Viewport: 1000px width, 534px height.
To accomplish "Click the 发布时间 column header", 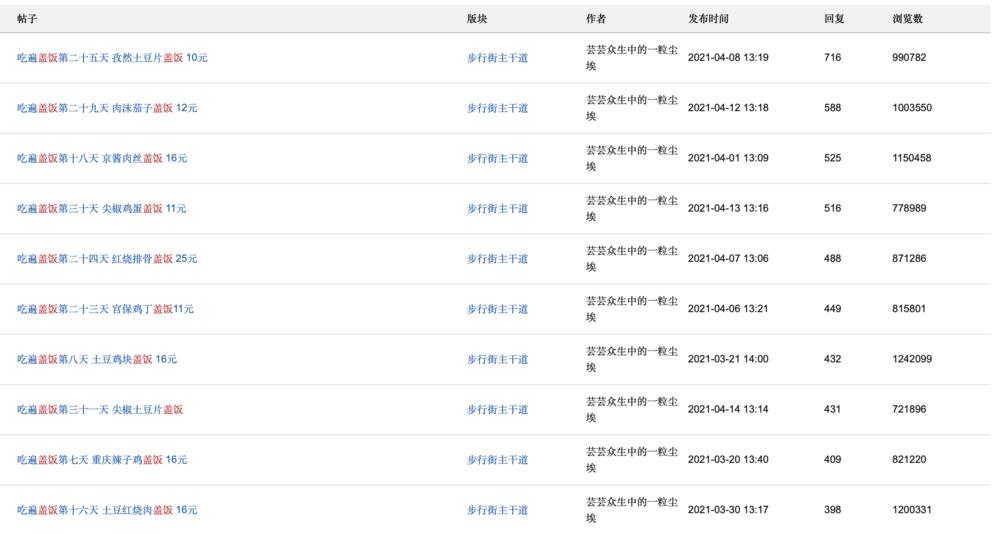I will click(708, 19).
